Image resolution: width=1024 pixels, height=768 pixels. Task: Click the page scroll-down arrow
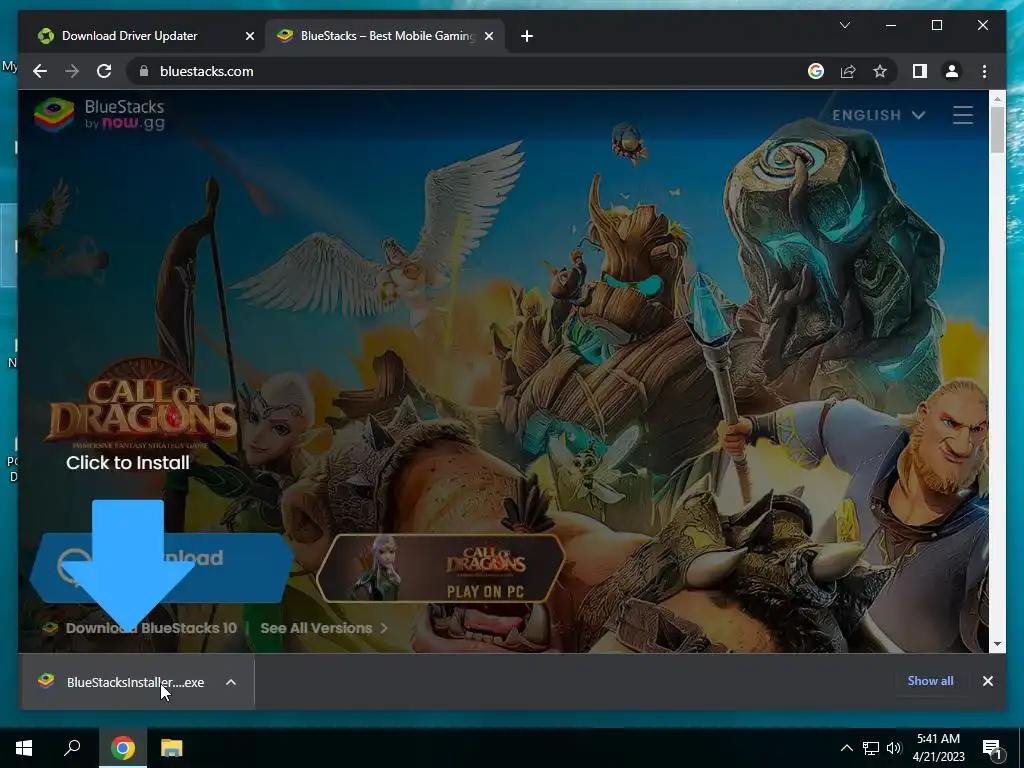click(997, 644)
